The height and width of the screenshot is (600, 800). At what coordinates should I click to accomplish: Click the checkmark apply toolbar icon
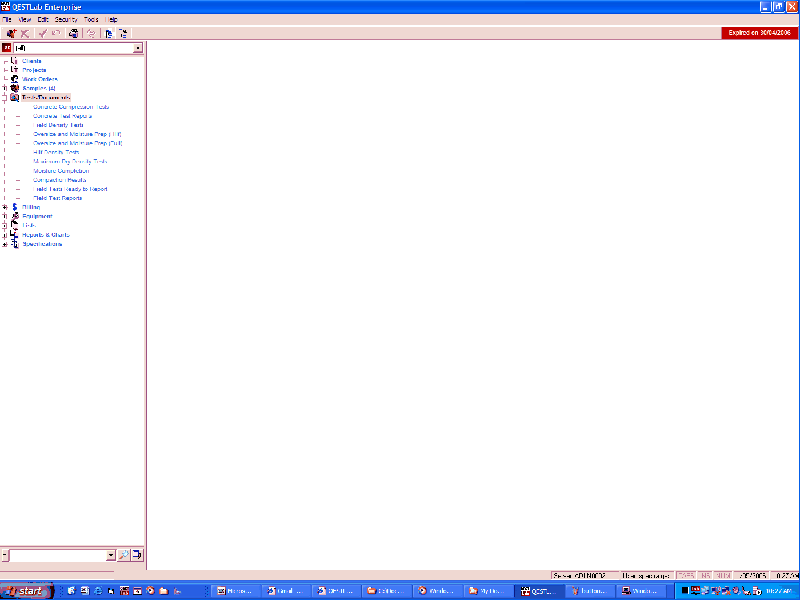click(x=41, y=33)
